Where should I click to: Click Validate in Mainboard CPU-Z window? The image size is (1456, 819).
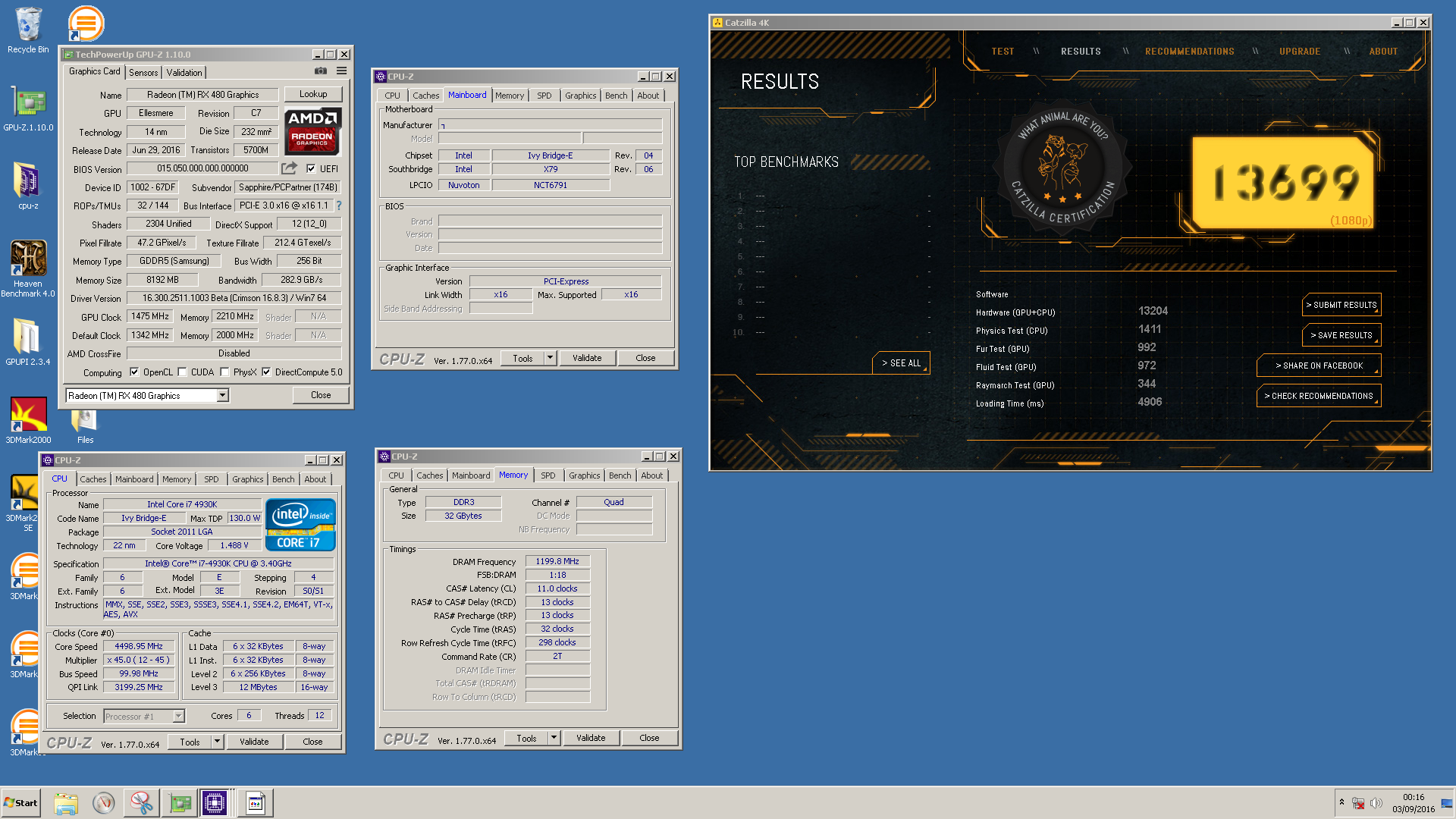click(x=587, y=358)
